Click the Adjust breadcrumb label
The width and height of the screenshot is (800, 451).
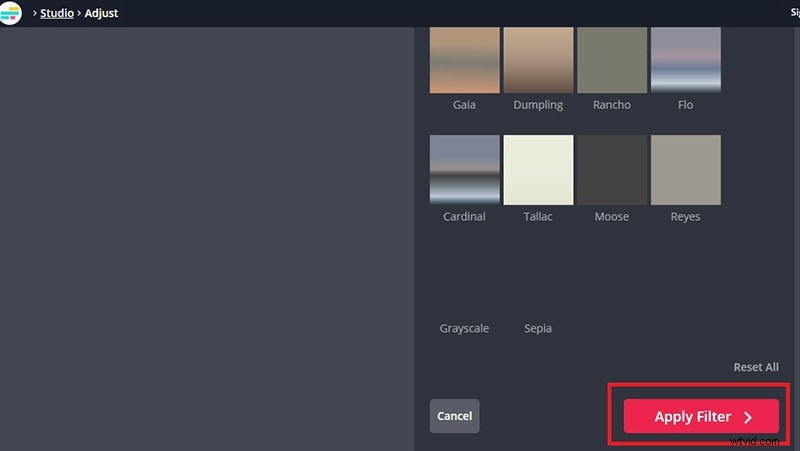(101, 13)
